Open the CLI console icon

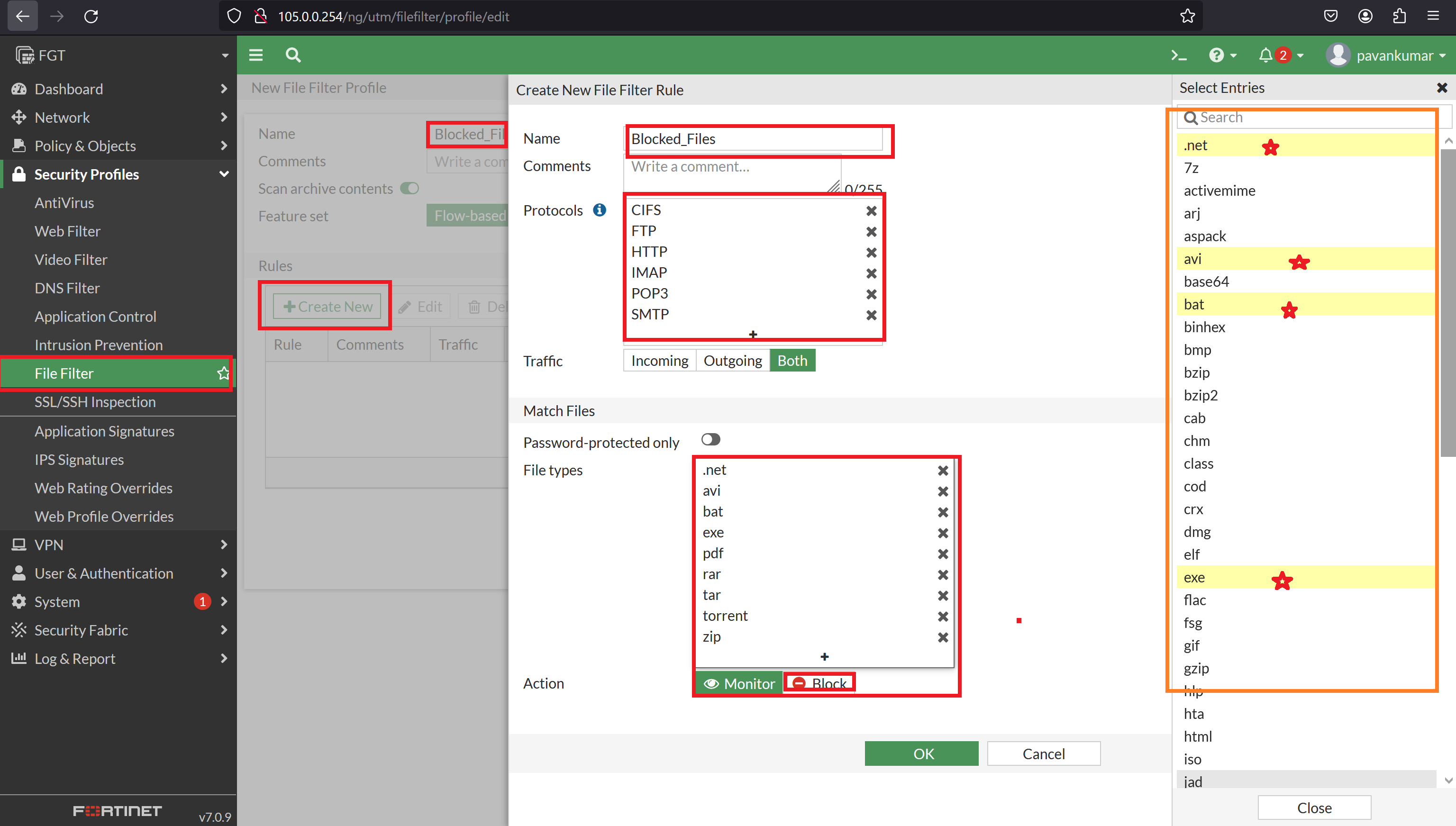(1178, 55)
